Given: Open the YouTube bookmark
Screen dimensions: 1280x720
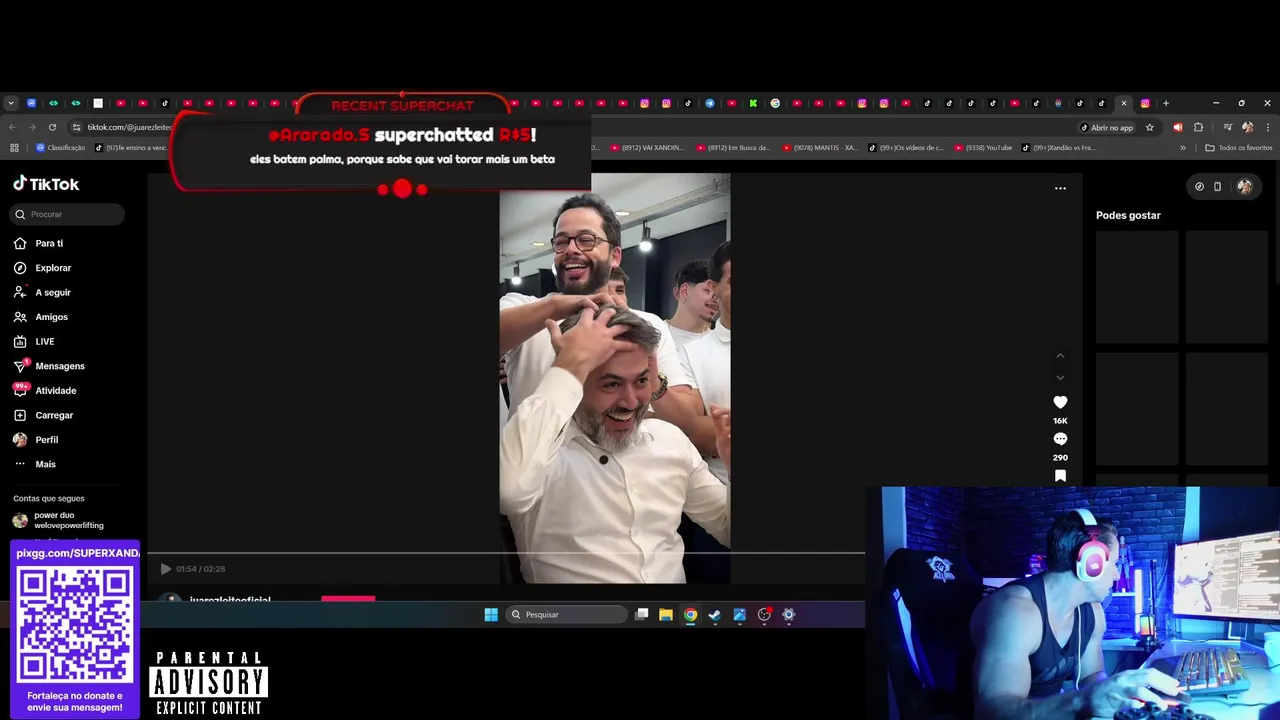Looking at the screenshot, I should pyautogui.click(x=984, y=147).
